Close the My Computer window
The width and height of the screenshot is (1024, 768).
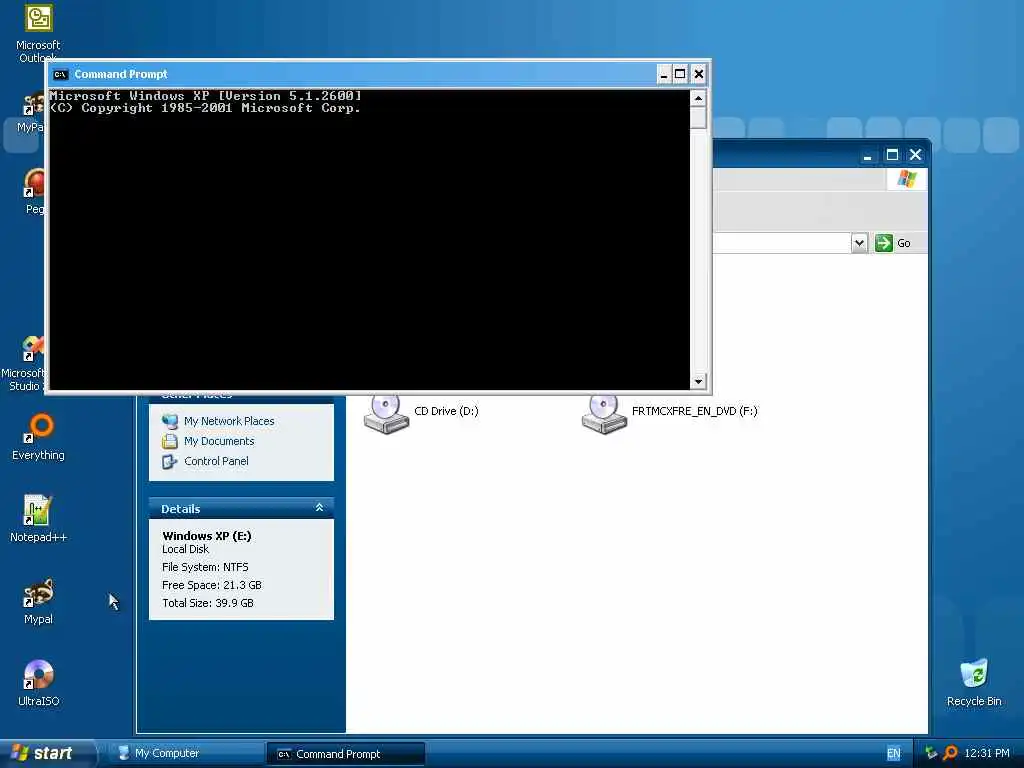tap(916, 155)
